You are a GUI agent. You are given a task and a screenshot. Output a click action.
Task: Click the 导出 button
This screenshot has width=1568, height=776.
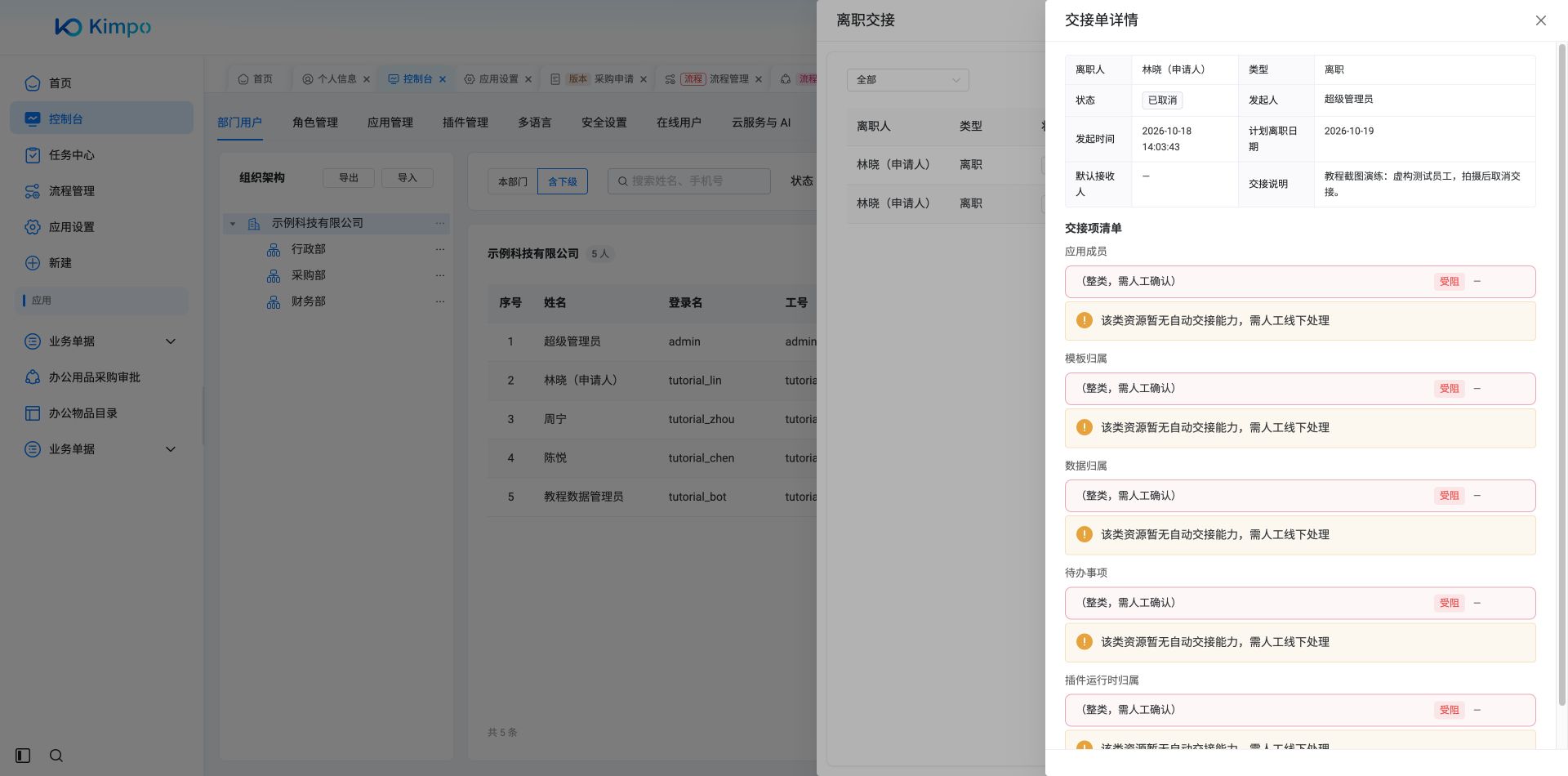(x=349, y=178)
